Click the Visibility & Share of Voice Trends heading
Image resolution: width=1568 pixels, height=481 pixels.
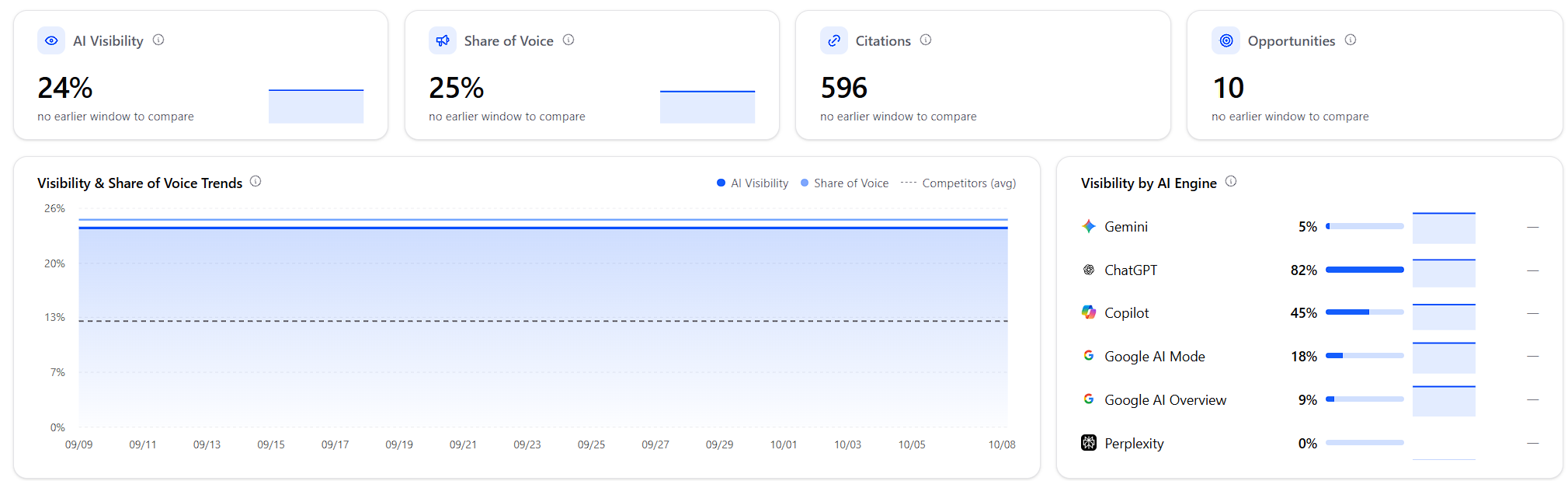click(x=140, y=183)
